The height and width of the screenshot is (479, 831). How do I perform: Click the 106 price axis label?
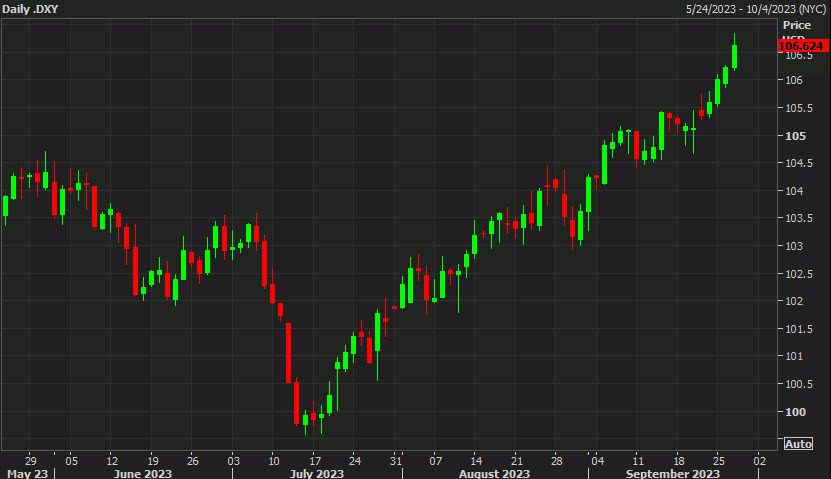(x=793, y=80)
